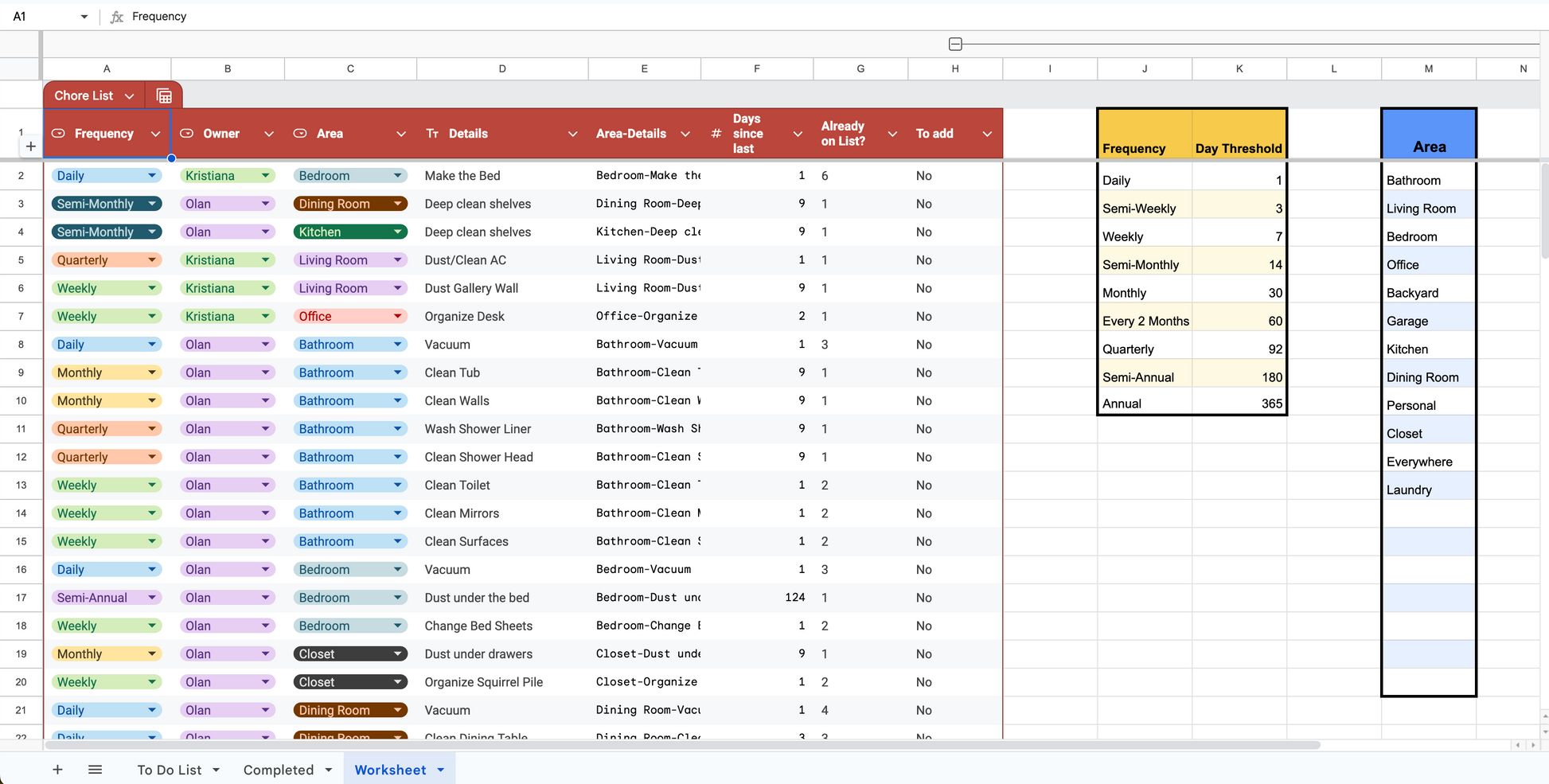Switch to the To Do List tab
This screenshot has width=1549, height=784.
pyautogui.click(x=169, y=770)
